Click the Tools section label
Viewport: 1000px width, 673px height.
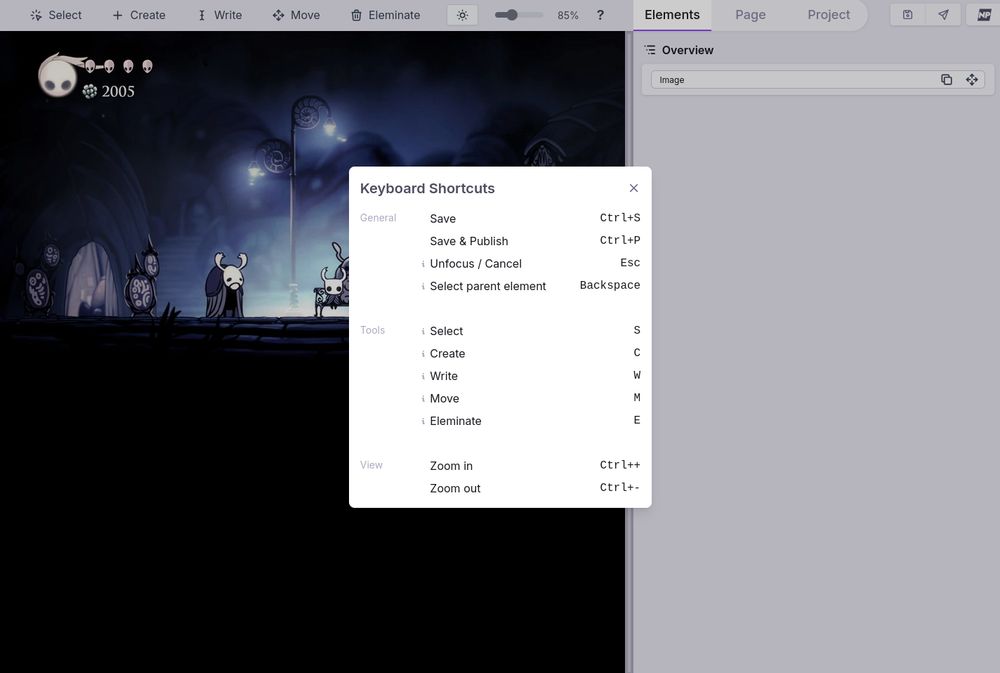click(372, 330)
